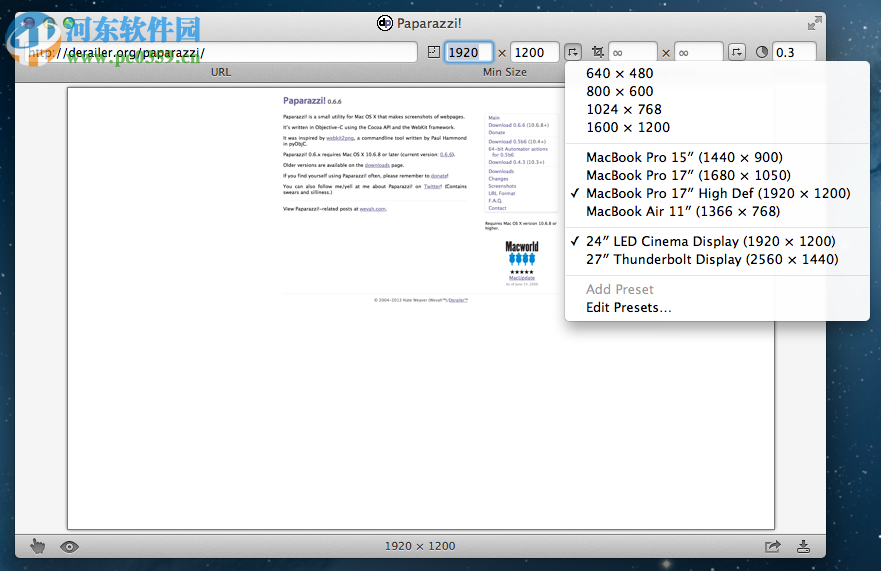Click the save download icon
Image resolution: width=881 pixels, height=571 pixels.
(x=803, y=546)
